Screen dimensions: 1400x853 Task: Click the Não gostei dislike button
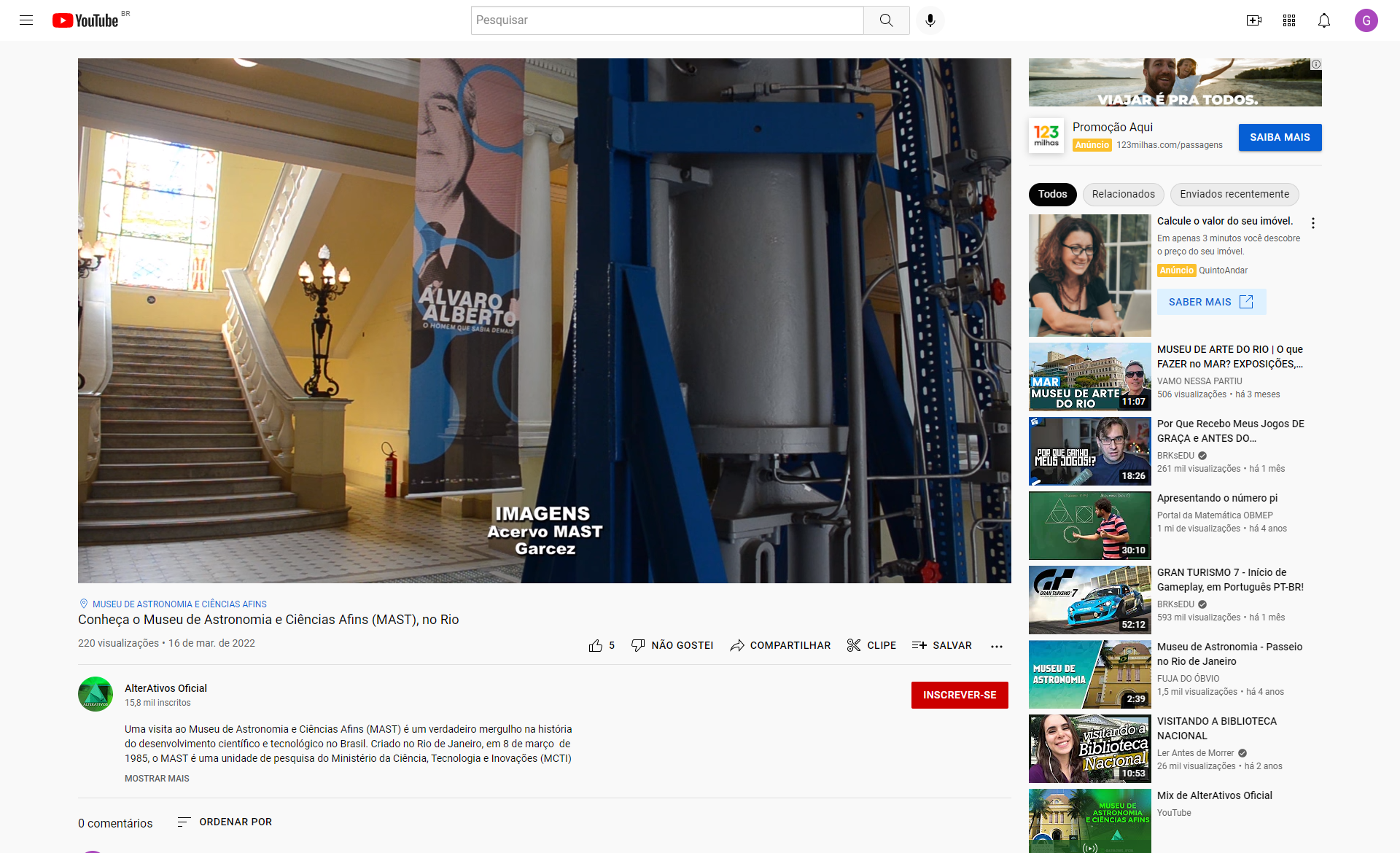(x=672, y=645)
